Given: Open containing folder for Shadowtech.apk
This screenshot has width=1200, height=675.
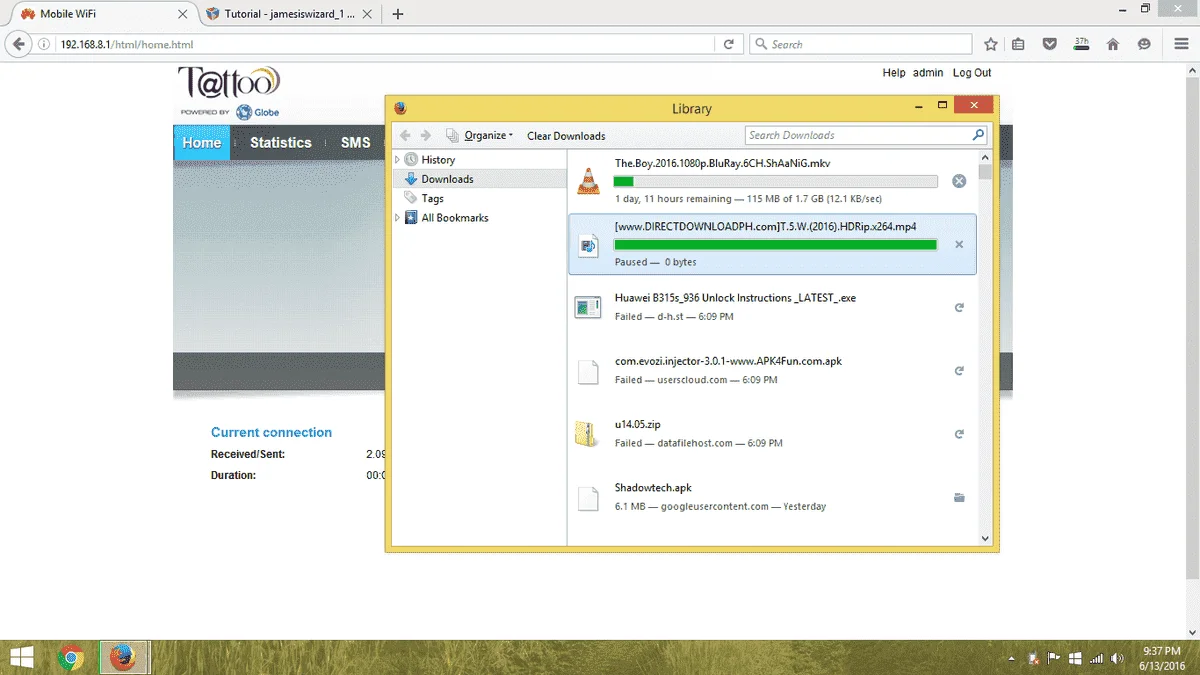Looking at the screenshot, I should [x=959, y=497].
